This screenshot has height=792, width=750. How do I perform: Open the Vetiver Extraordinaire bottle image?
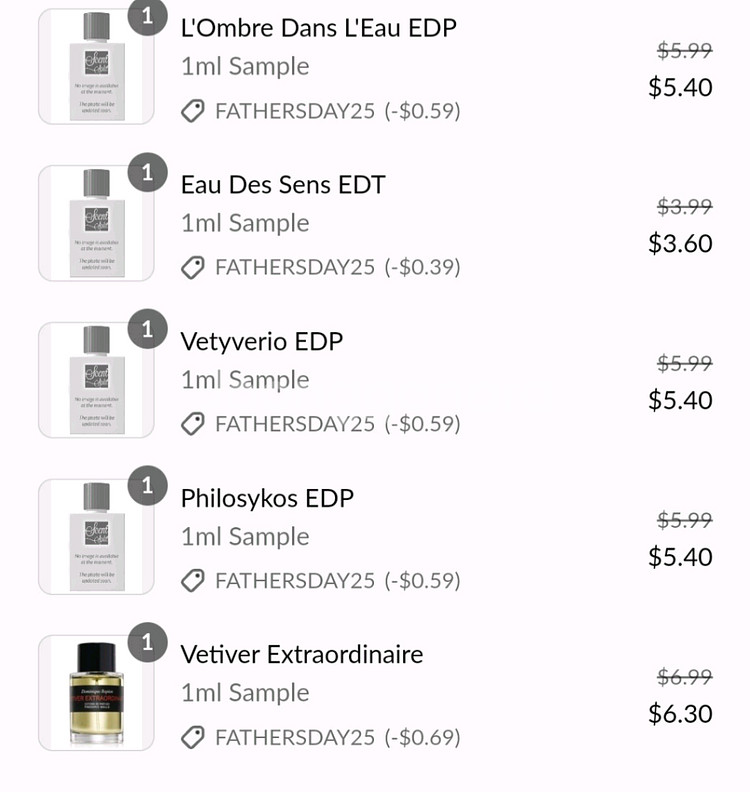click(96, 692)
